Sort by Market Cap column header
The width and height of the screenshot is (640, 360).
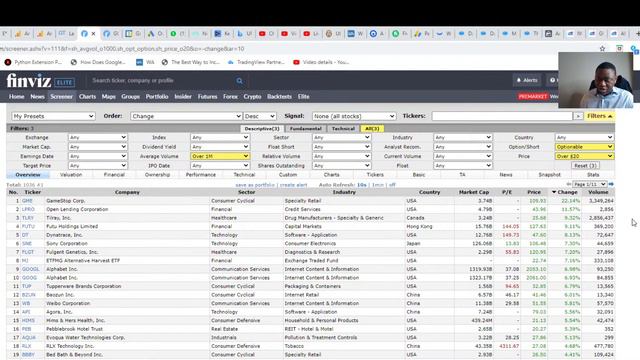[473, 192]
